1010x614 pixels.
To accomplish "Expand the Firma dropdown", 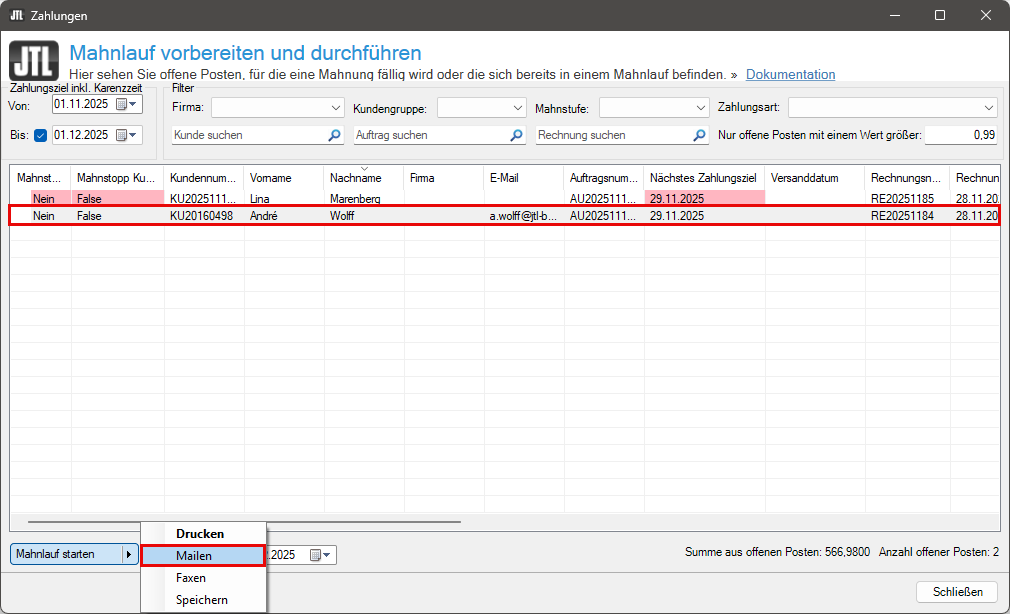I will [336, 107].
